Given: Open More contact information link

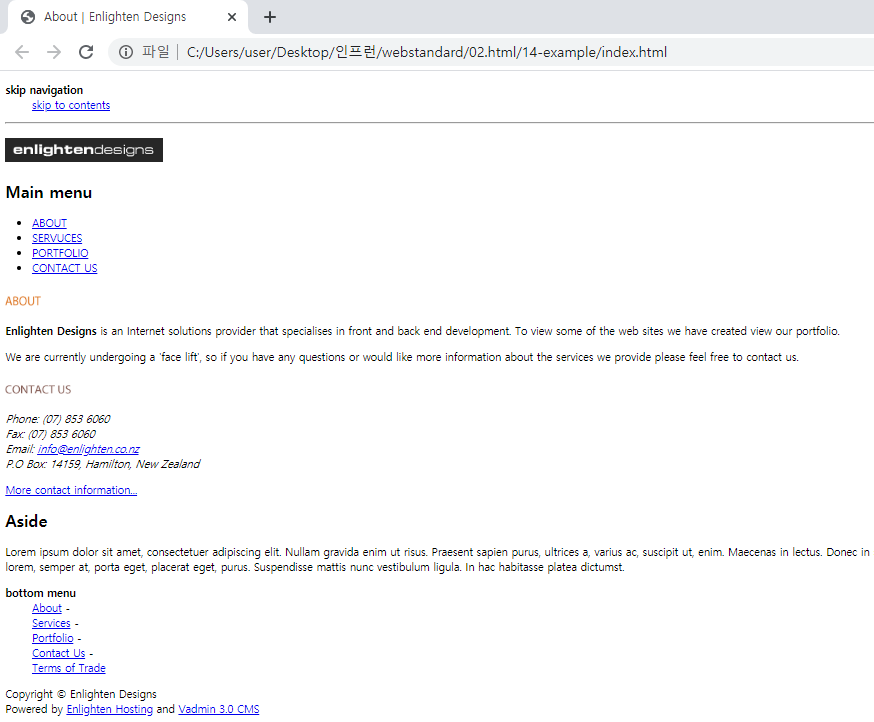Looking at the screenshot, I should [x=71, y=490].
